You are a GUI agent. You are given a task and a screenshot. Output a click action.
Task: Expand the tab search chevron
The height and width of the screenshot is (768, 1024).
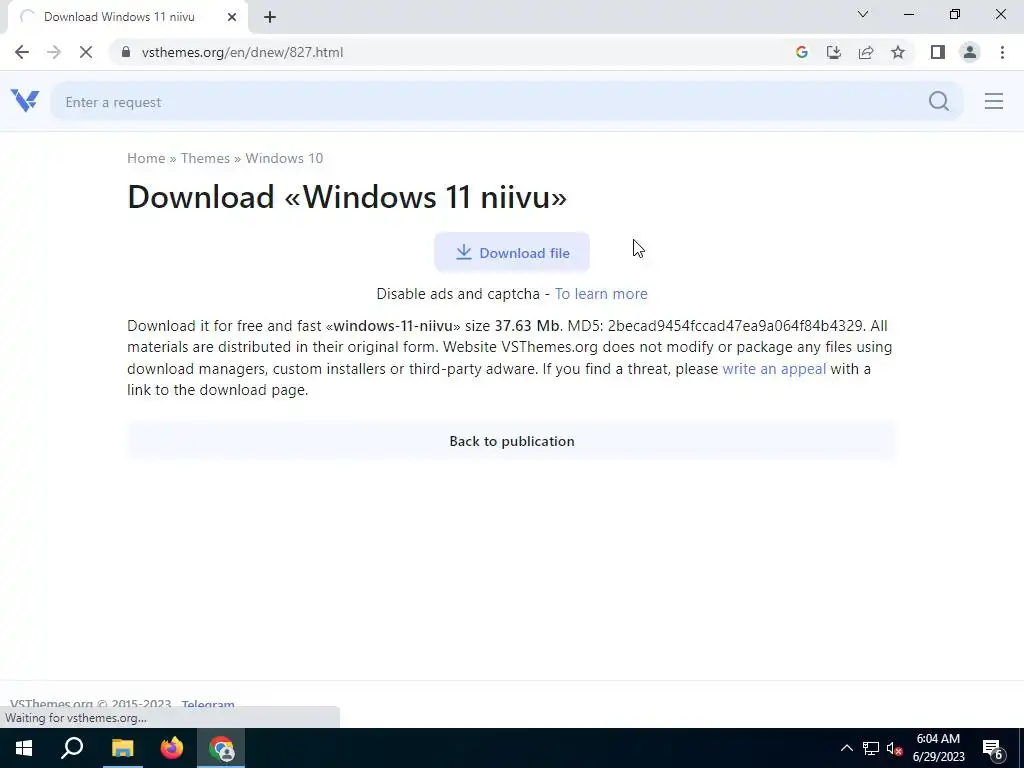[x=863, y=14]
